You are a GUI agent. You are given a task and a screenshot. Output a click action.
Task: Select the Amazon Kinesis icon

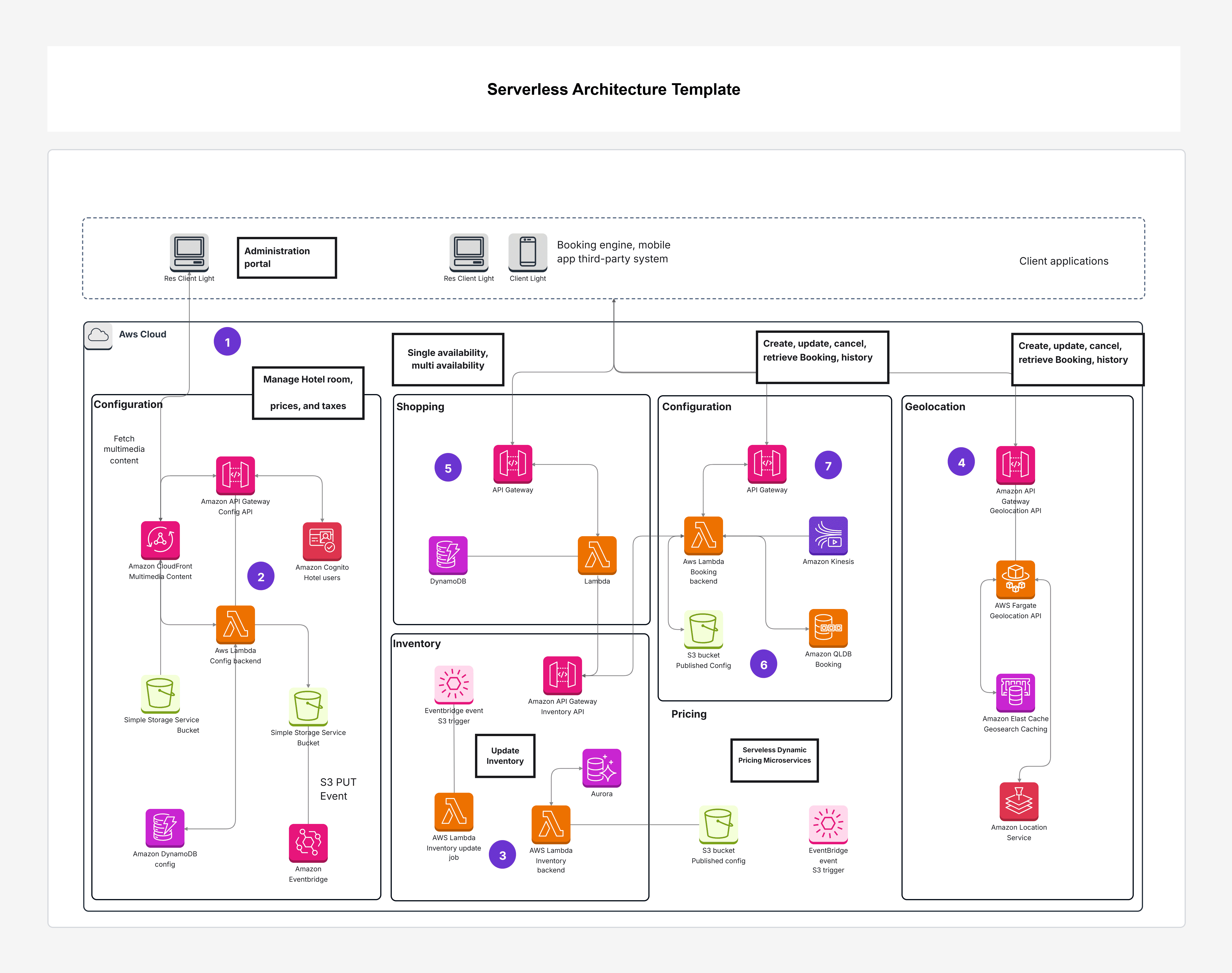click(828, 535)
